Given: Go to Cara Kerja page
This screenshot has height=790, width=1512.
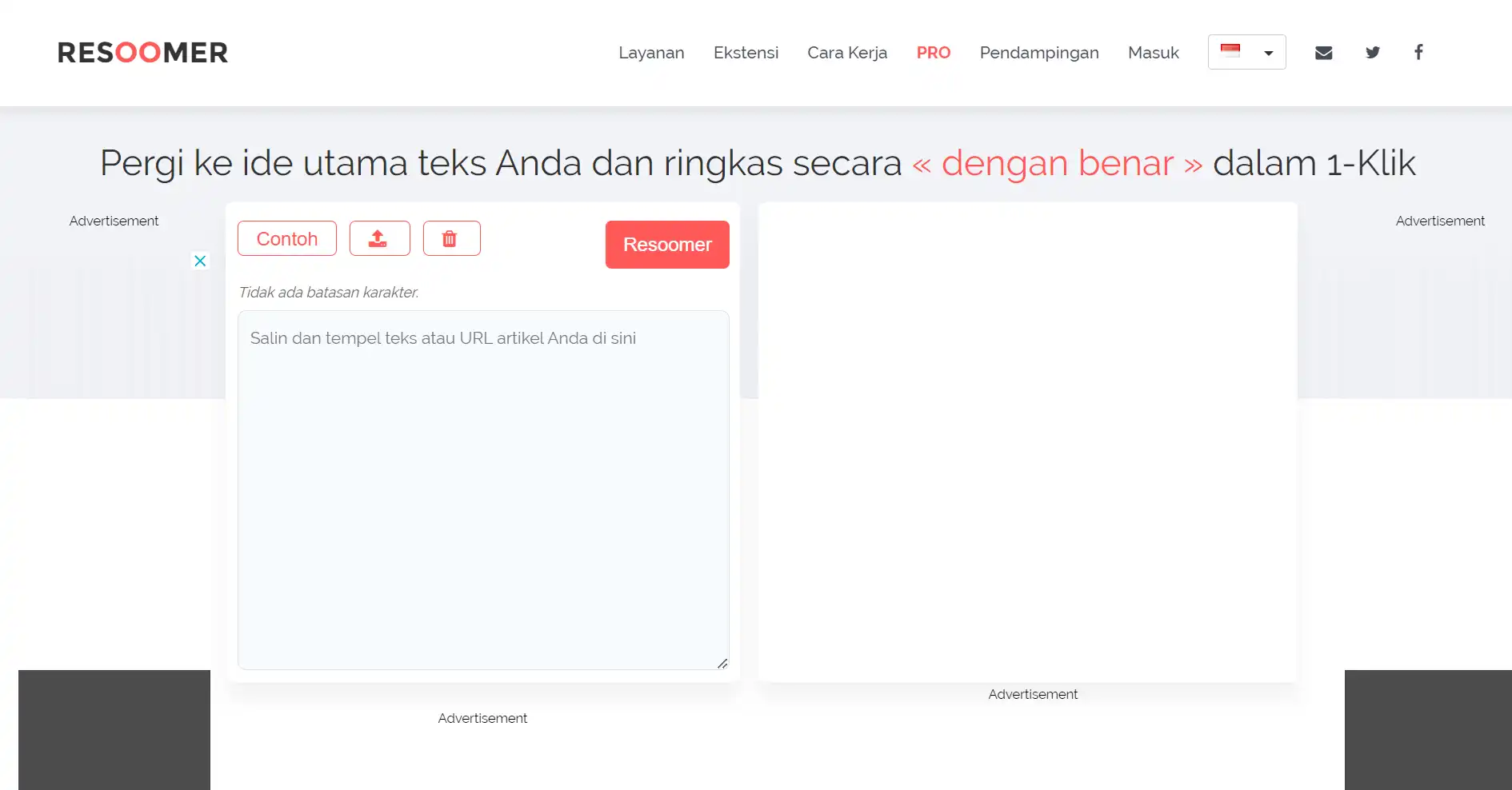Looking at the screenshot, I should click(x=847, y=53).
